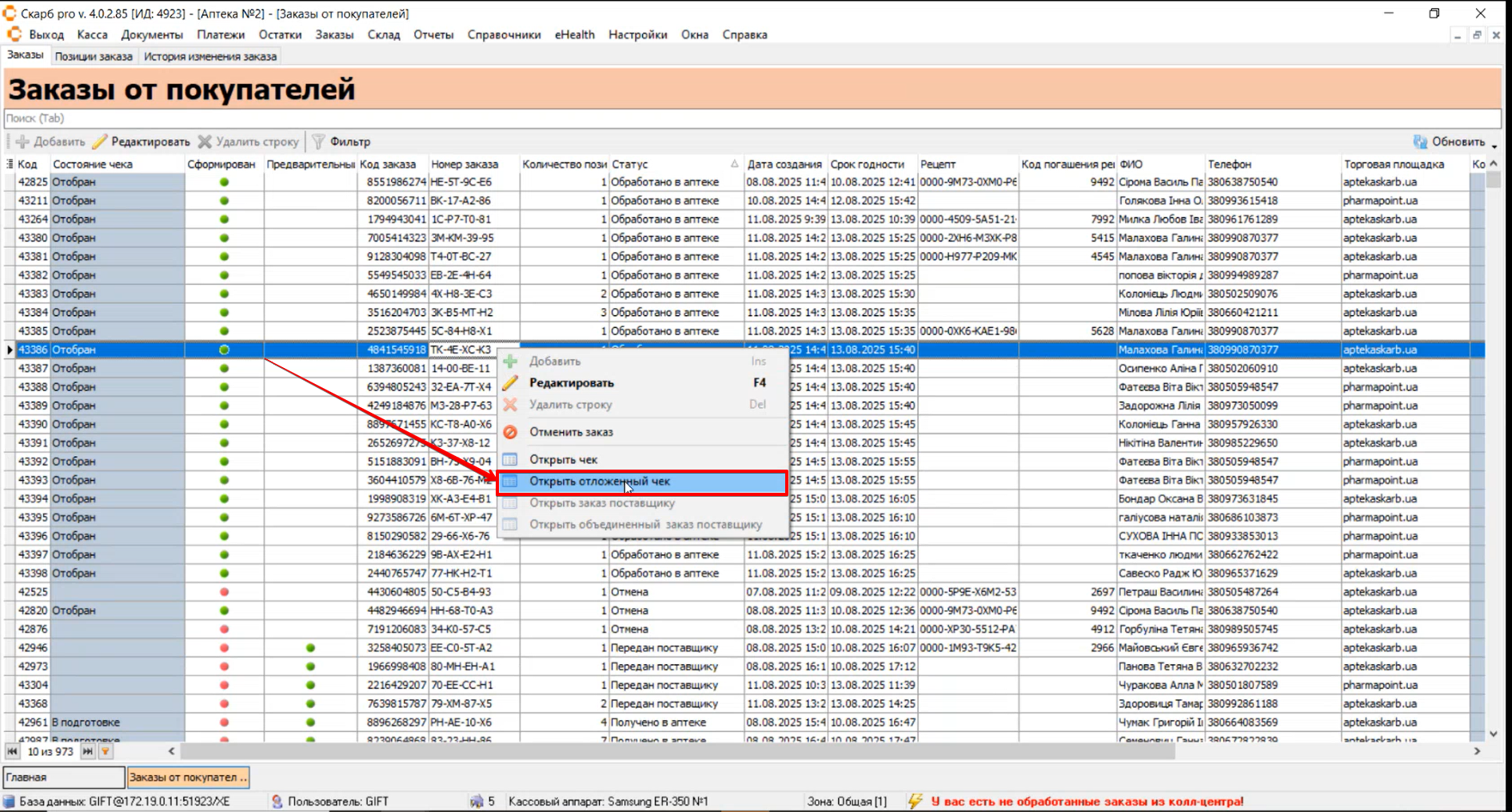1512x812 pixels.
Task: Switch to the 'Позиции заказа' tab
Action: (94, 56)
